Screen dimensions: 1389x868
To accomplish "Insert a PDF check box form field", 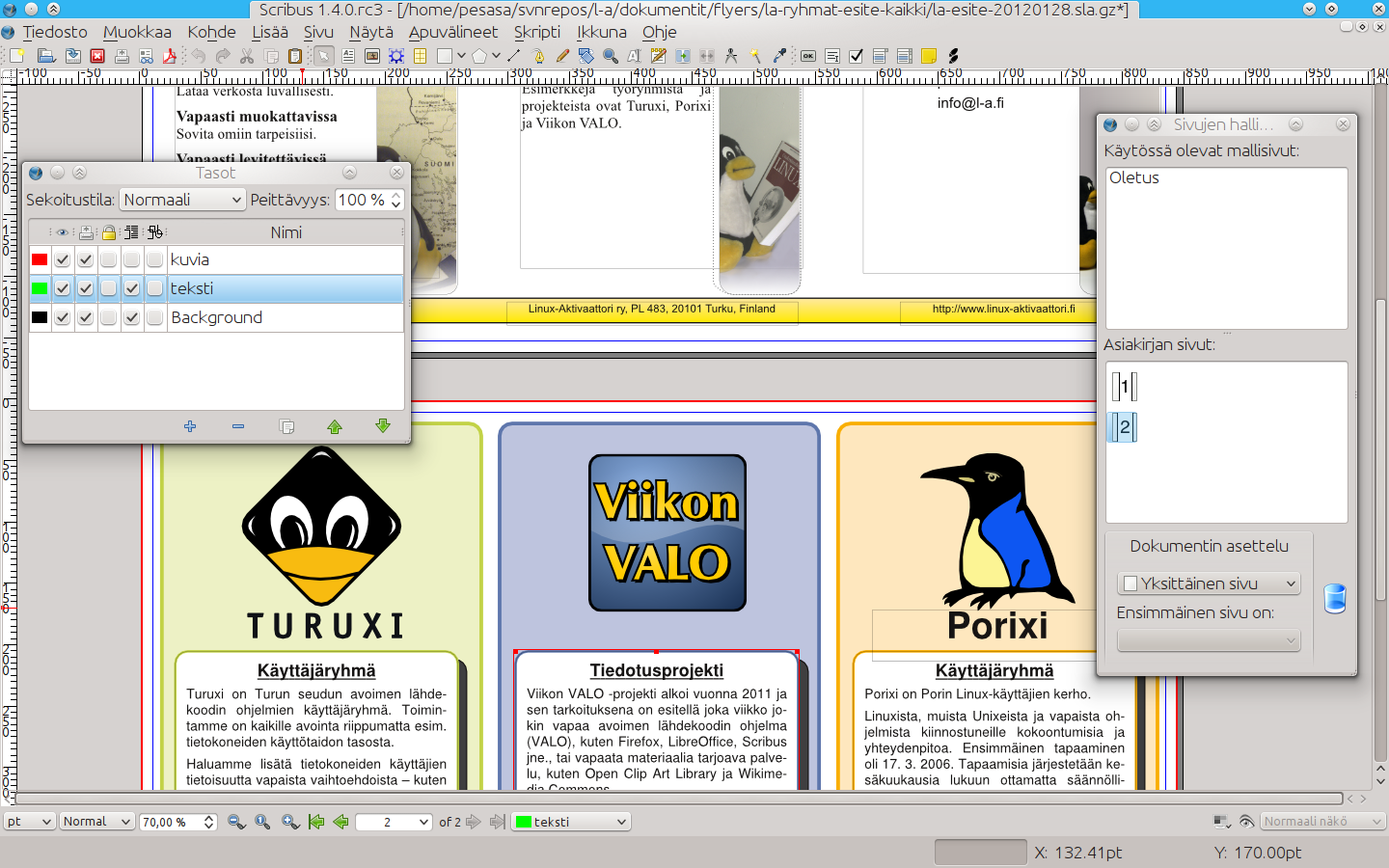I will (x=856, y=56).
